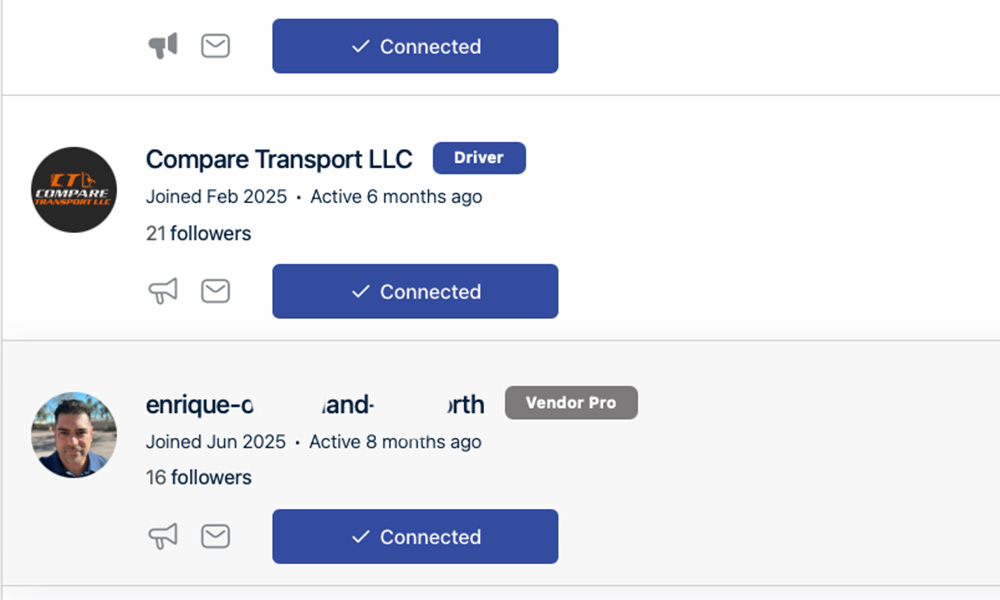Viewport: 1000px width, 600px height.
Task: Click the Vendor Pro badge
Action: coord(571,402)
